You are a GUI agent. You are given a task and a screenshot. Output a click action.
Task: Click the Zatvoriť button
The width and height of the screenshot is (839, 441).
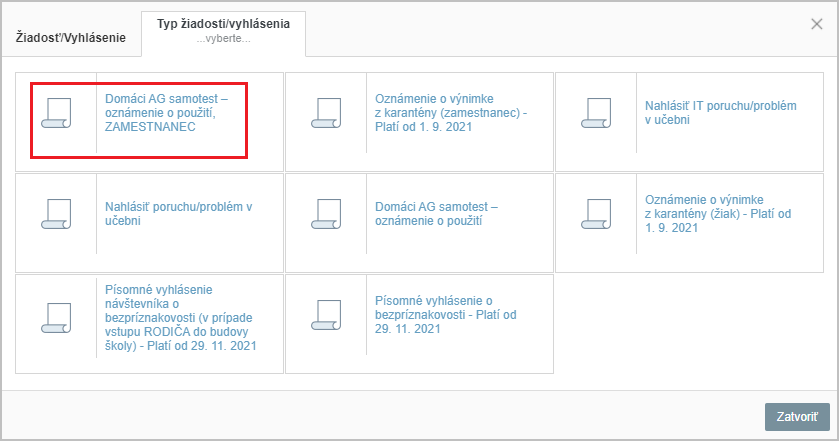tap(797, 416)
